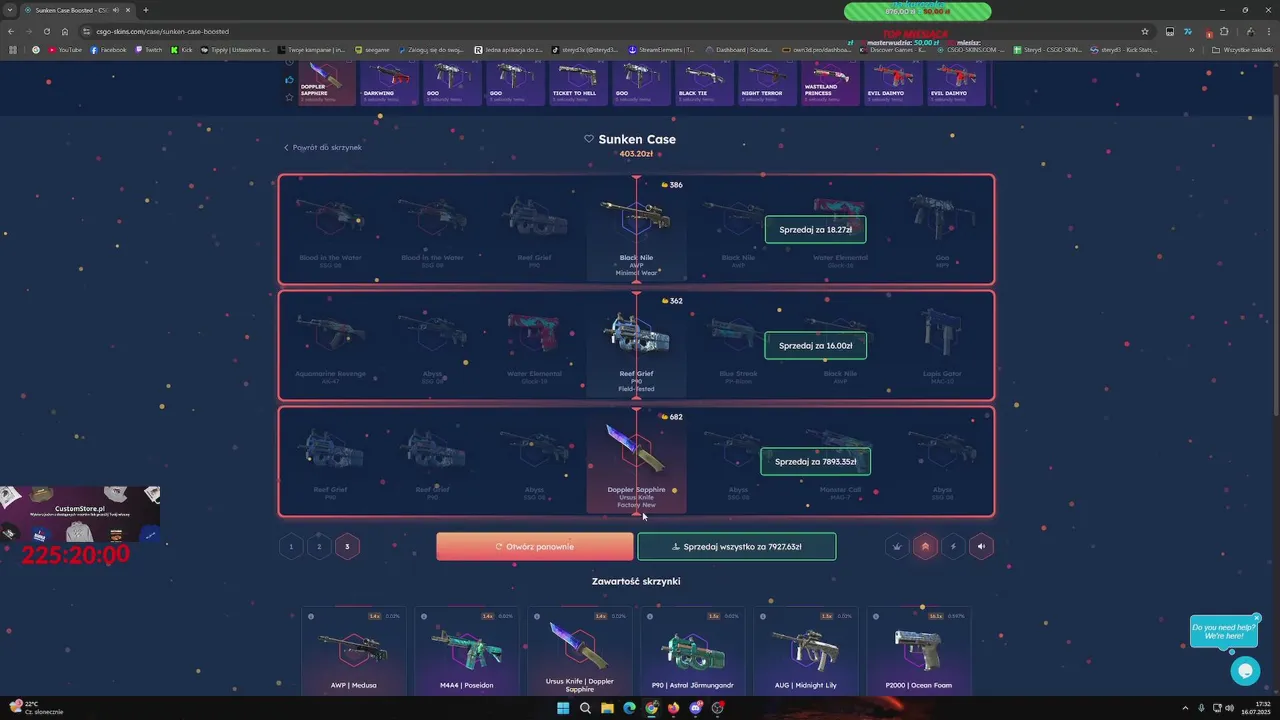Favorite Sunken Case with heart icon

589,139
